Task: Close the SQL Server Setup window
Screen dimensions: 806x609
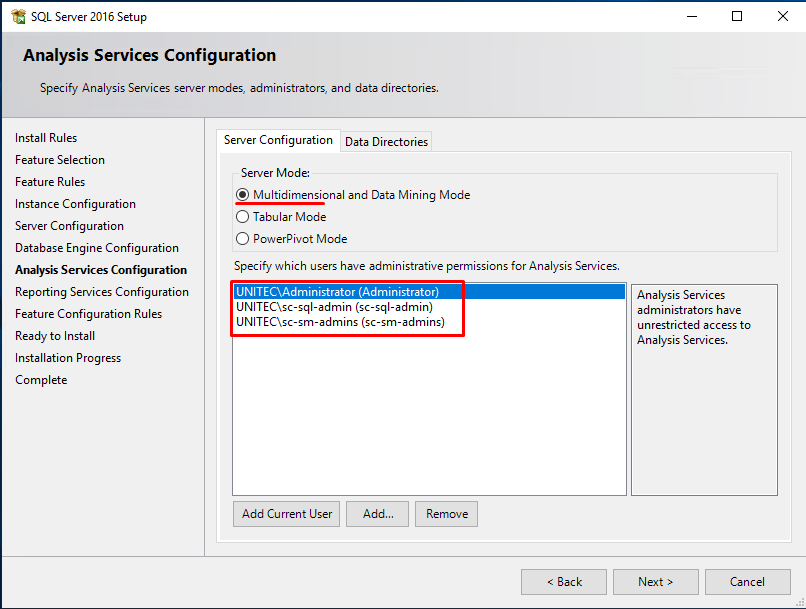Action: pos(782,16)
